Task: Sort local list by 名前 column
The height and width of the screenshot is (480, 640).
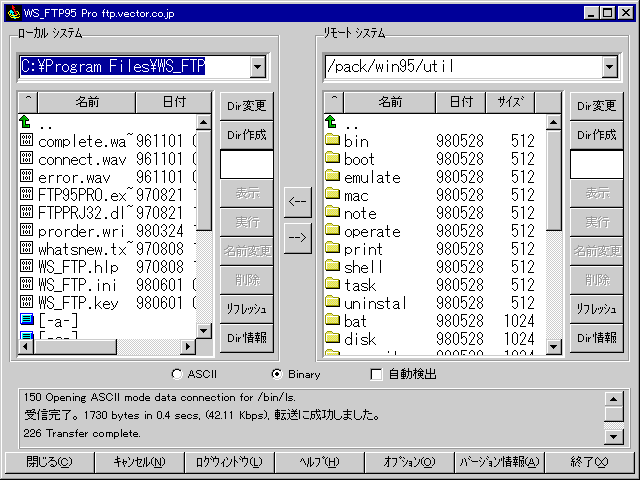Action: [x=87, y=102]
